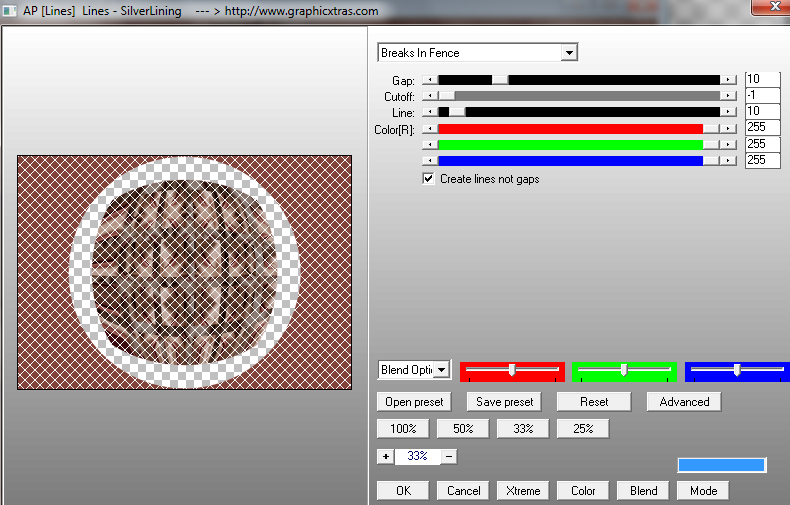The width and height of the screenshot is (790, 505).
Task: Click the Cutoff slider right arrow
Action: coord(729,96)
